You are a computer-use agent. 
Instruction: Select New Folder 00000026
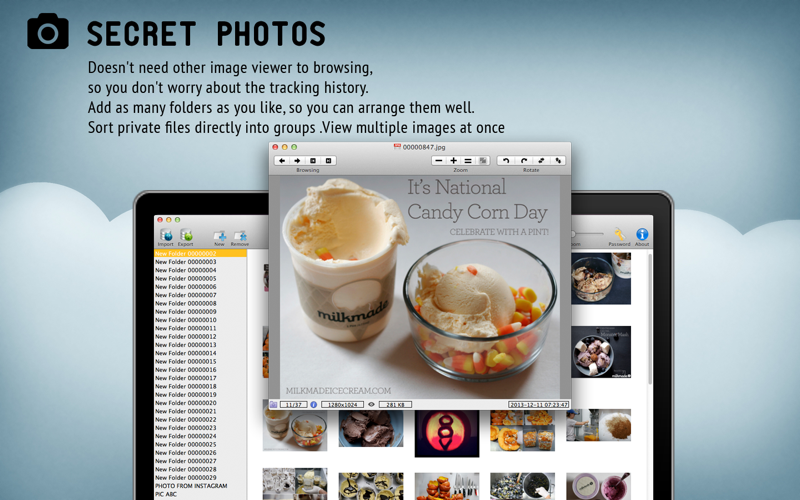[201, 453]
